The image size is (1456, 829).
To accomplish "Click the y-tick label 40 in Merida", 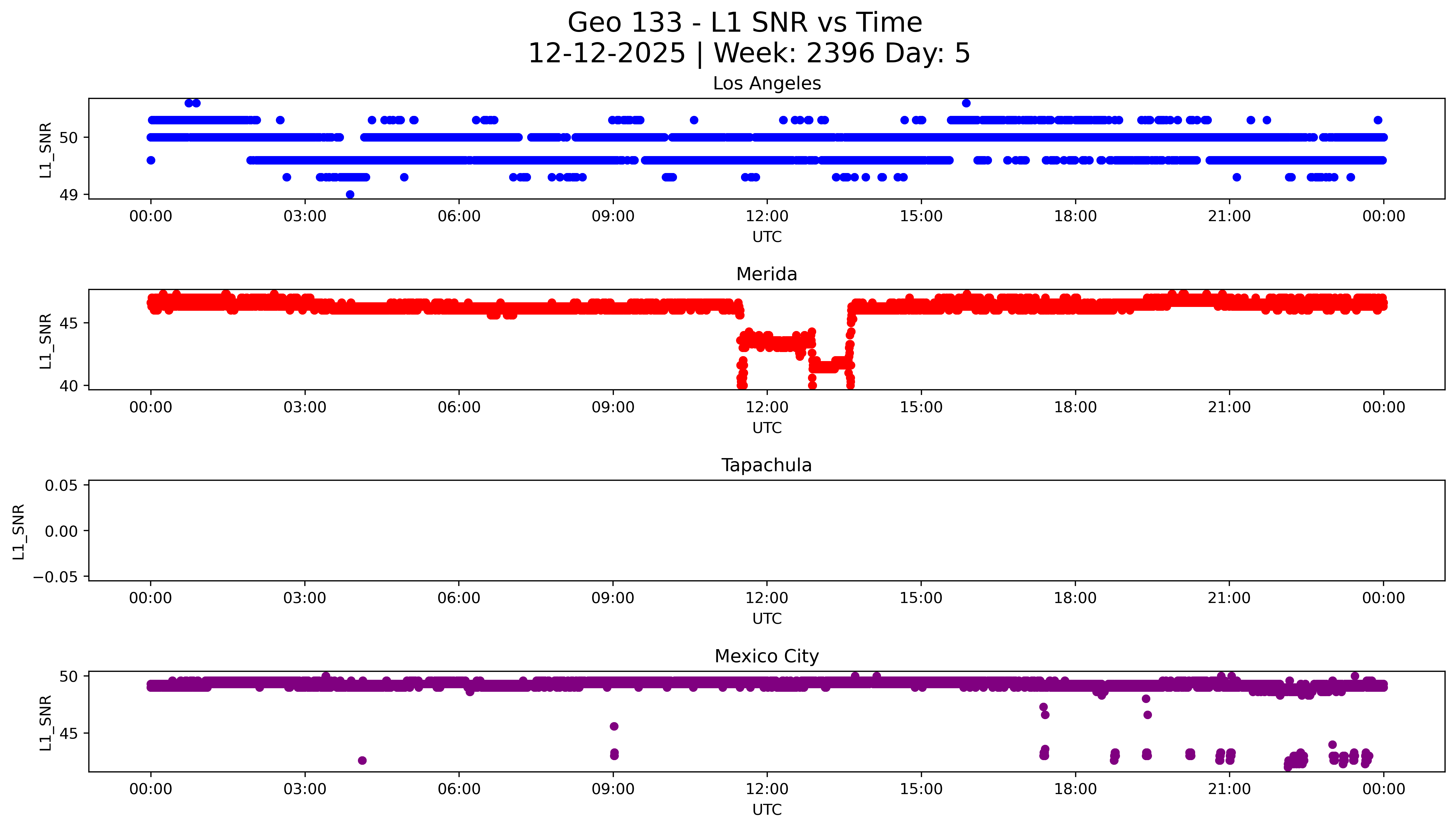I will pyautogui.click(x=69, y=386).
